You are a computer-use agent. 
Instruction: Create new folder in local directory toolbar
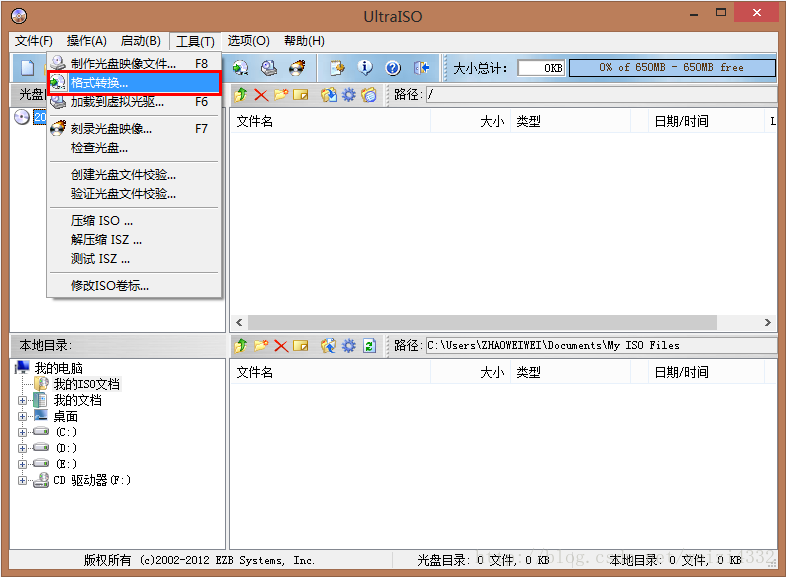261,345
